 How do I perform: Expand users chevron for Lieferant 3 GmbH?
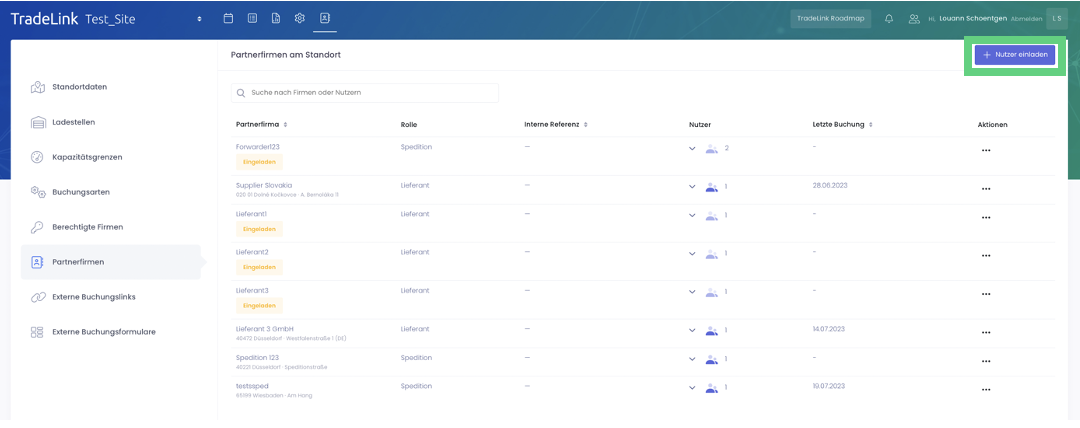pos(692,330)
